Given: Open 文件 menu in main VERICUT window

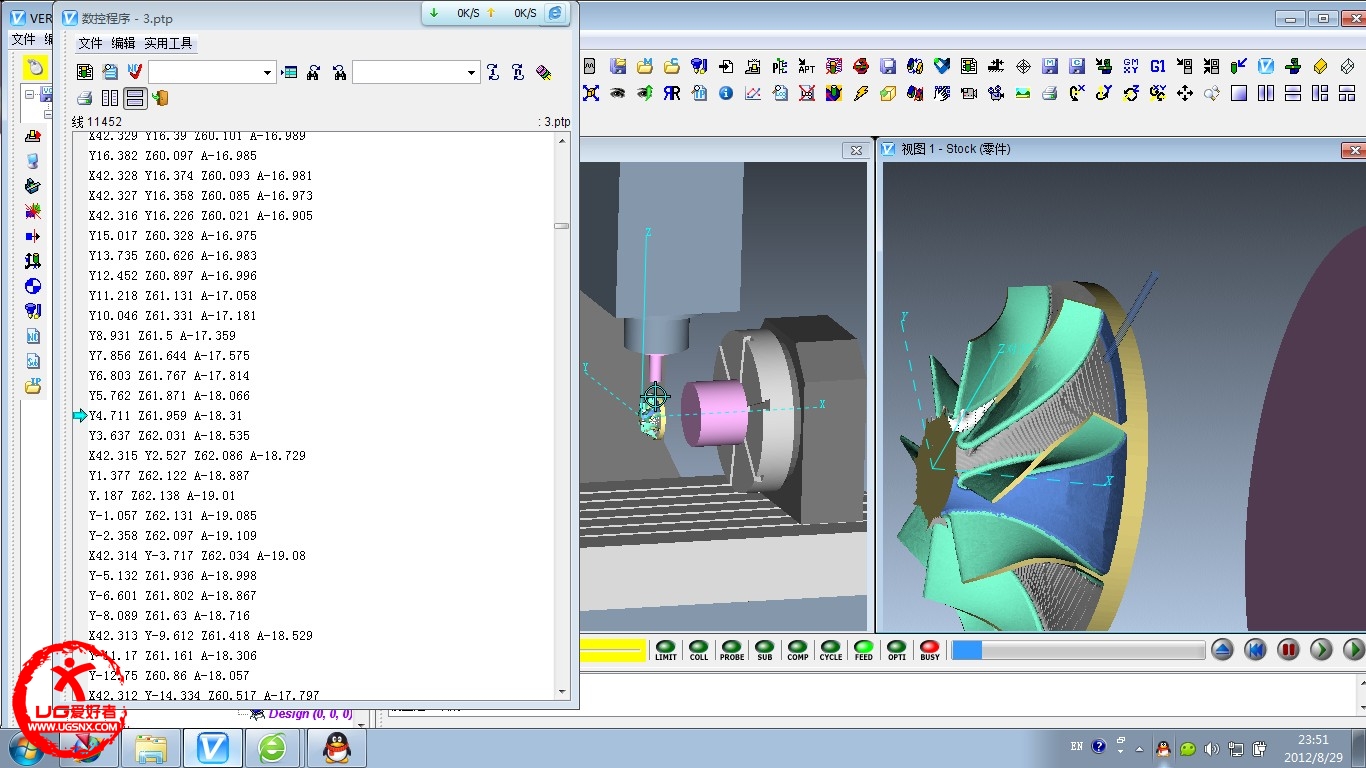Looking at the screenshot, I should click(x=22, y=39).
